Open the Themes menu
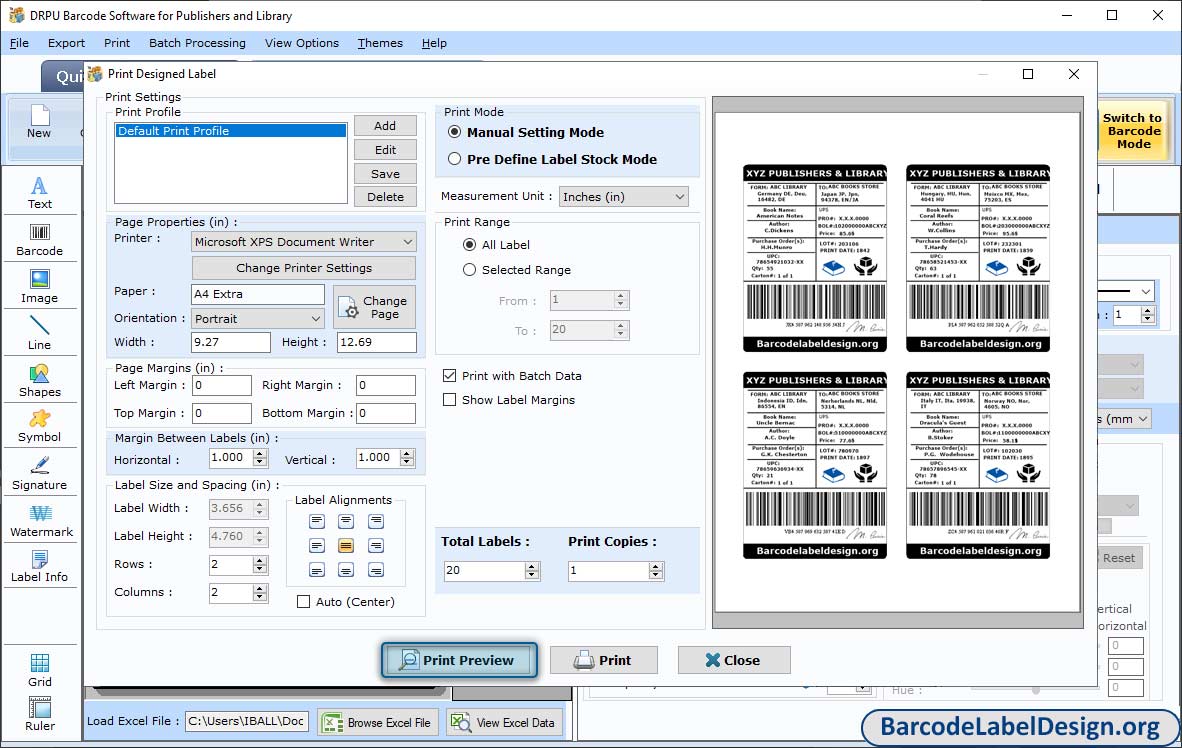The image size is (1182, 748). click(x=380, y=43)
